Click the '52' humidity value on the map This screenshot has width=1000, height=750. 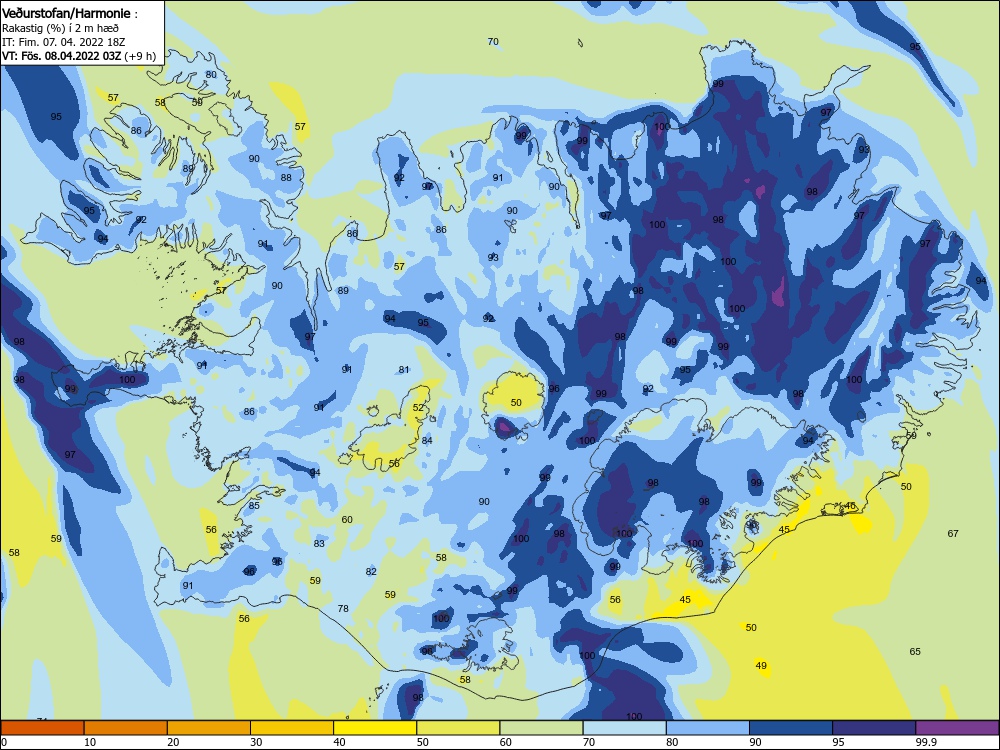(418, 408)
